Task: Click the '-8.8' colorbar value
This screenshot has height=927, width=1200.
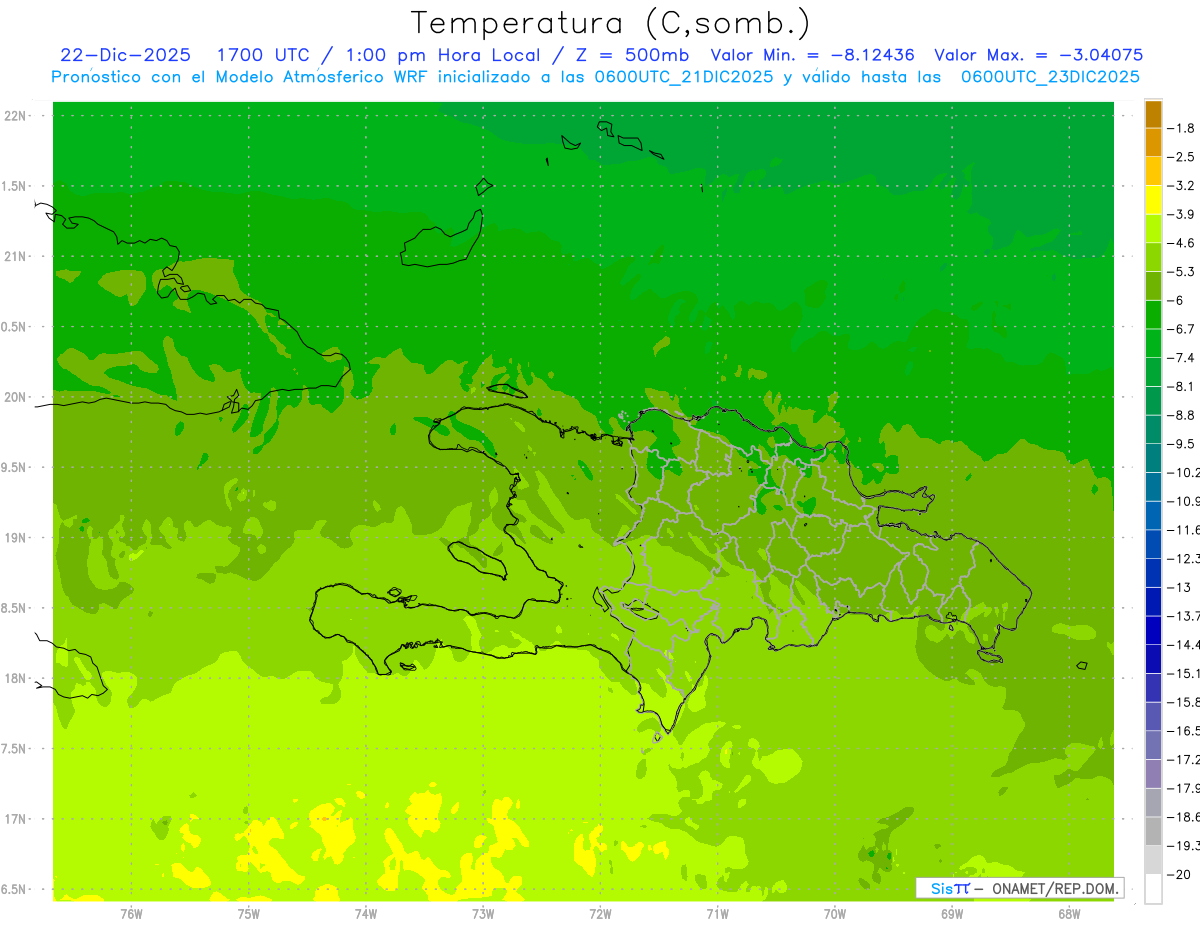Action: [1182, 415]
